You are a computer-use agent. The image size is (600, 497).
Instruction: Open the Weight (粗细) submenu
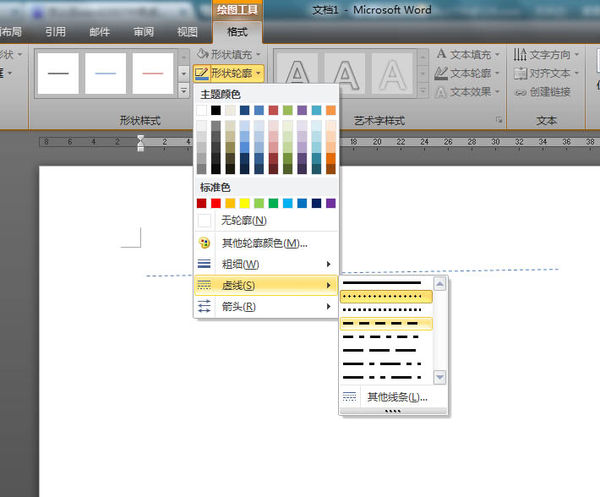point(266,264)
